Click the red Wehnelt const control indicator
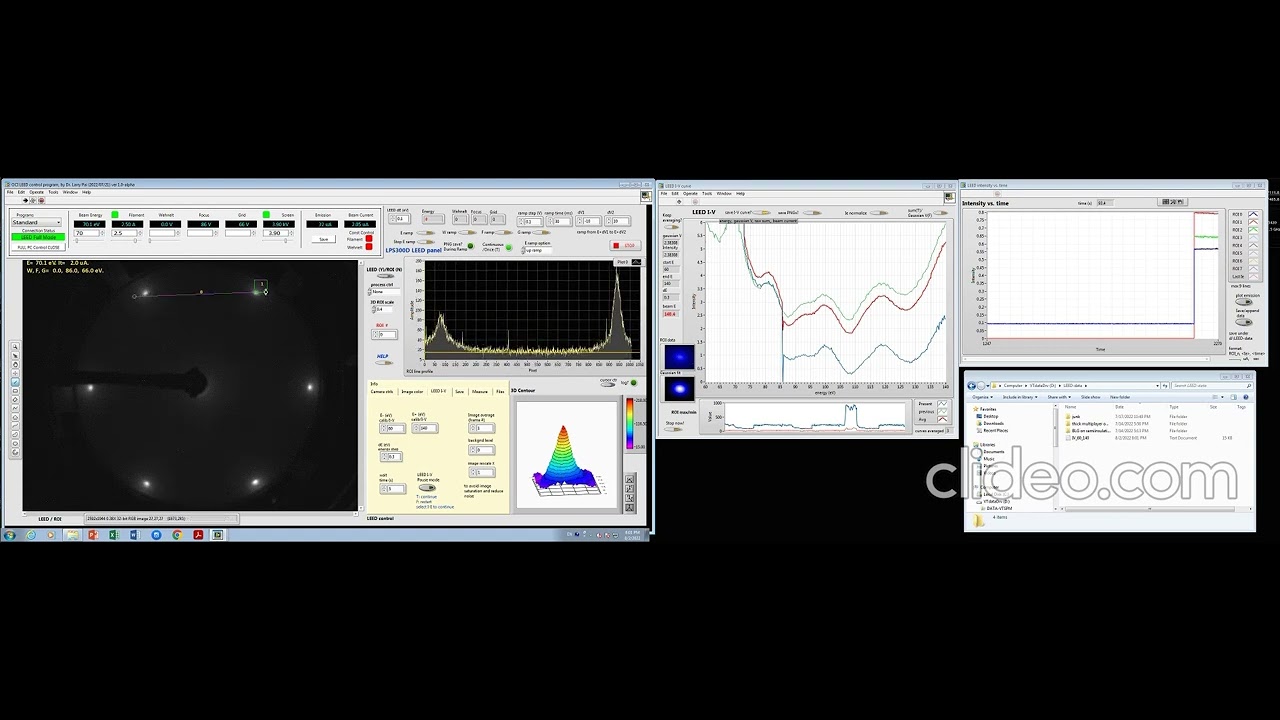 369,247
